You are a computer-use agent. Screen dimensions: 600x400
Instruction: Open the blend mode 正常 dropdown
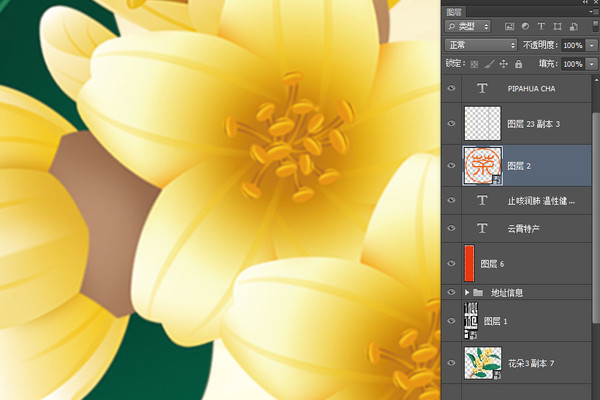[481, 45]
